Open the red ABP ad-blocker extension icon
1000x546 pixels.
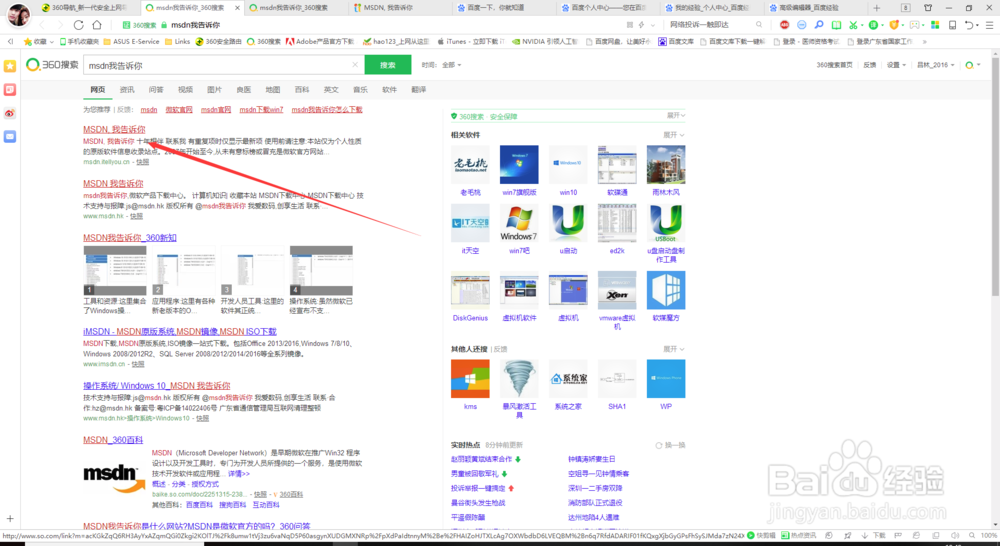(x=784, y=25)
